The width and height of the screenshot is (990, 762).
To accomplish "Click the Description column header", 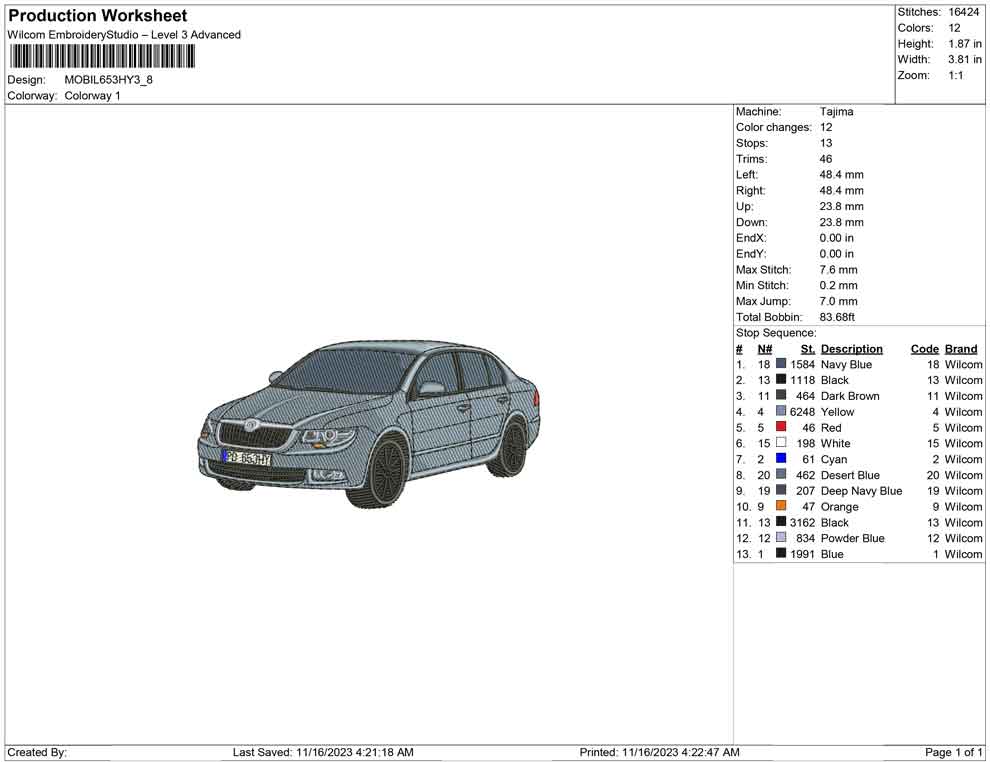I will click(851, 348).
